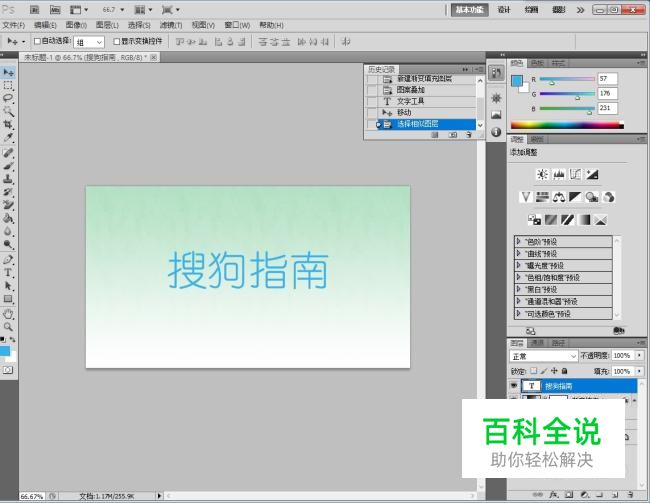
Task: Select the Eyedropper tool
Action: [x=8, y=137]
